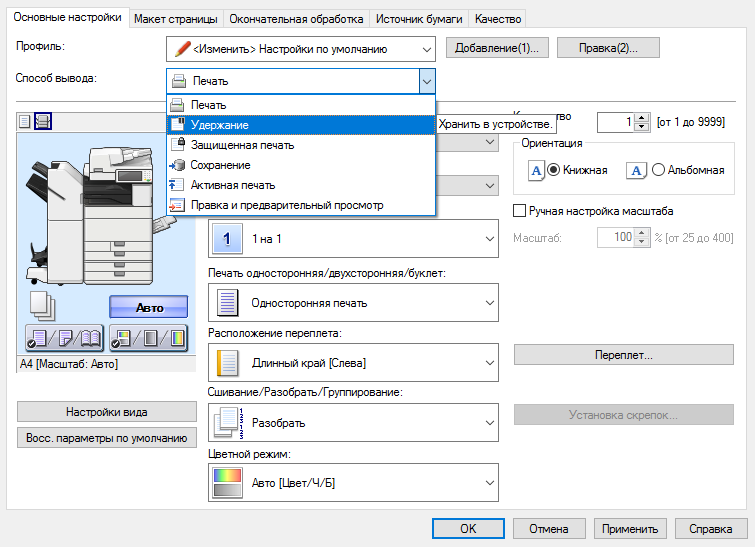Click the Масштаб up spinner arrow
The width and height of the screenshot is (755, 547).
(x=641, y=233)
